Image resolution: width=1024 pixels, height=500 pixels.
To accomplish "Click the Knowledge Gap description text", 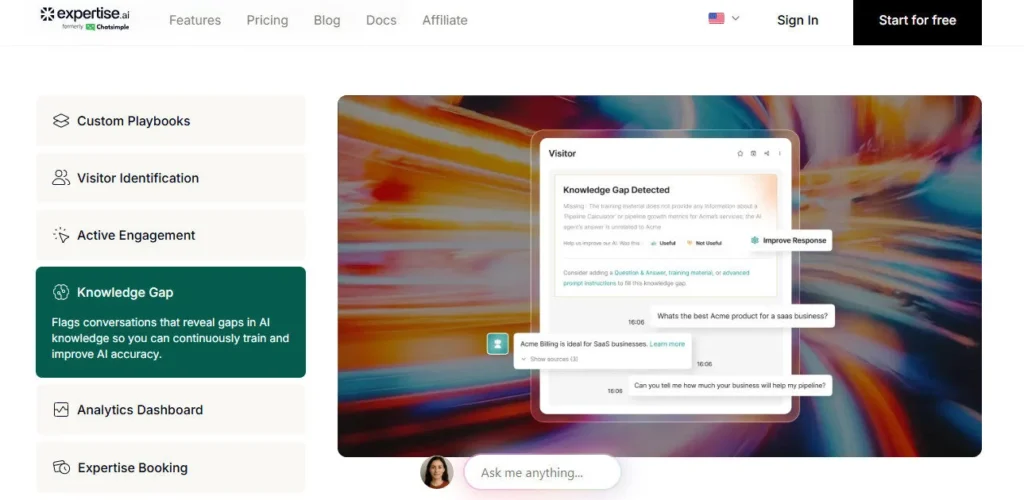I will pyautogui.click(x=170, y=338).
